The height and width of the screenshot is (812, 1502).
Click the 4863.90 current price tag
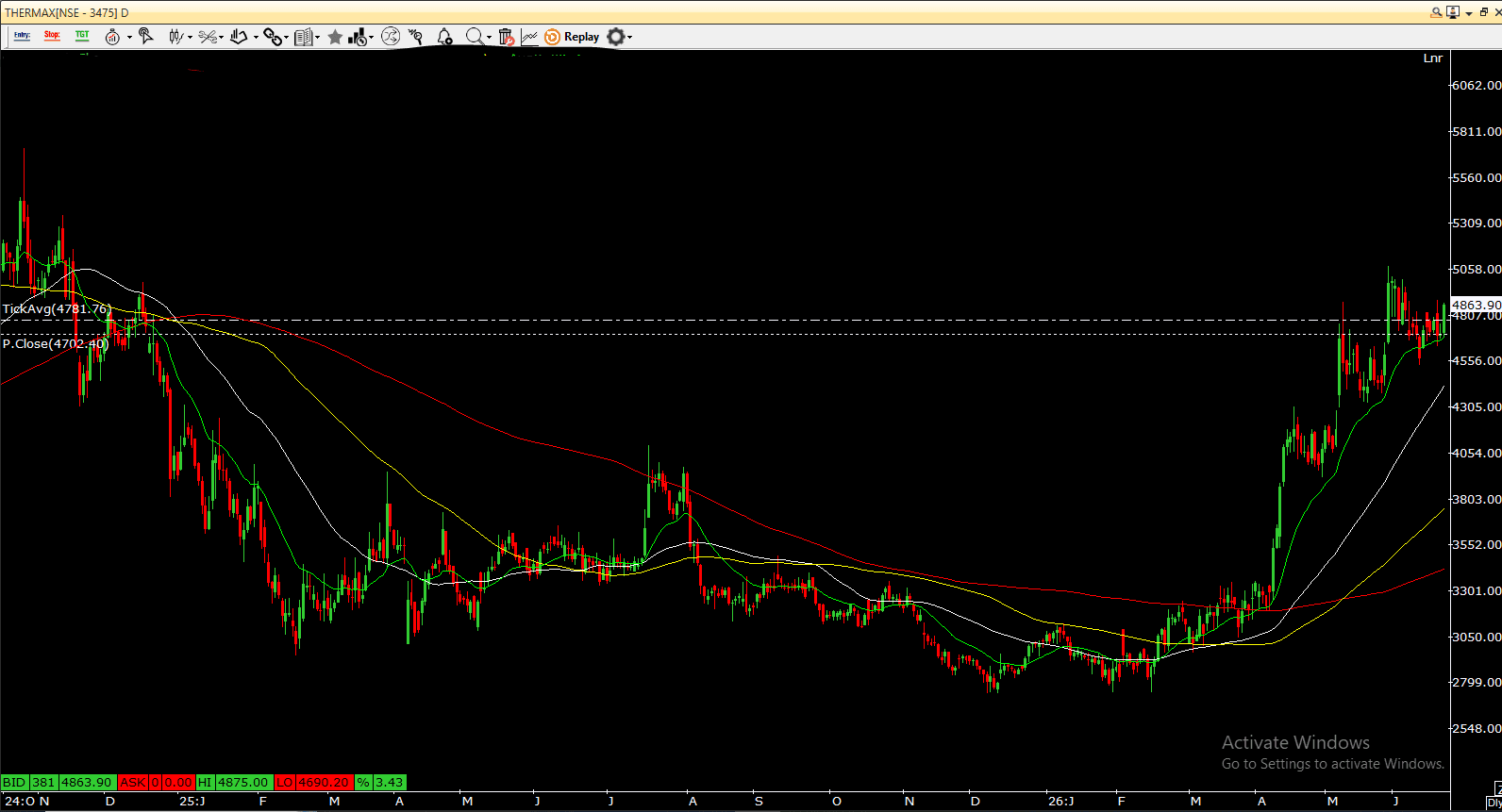click(1476, 305)
